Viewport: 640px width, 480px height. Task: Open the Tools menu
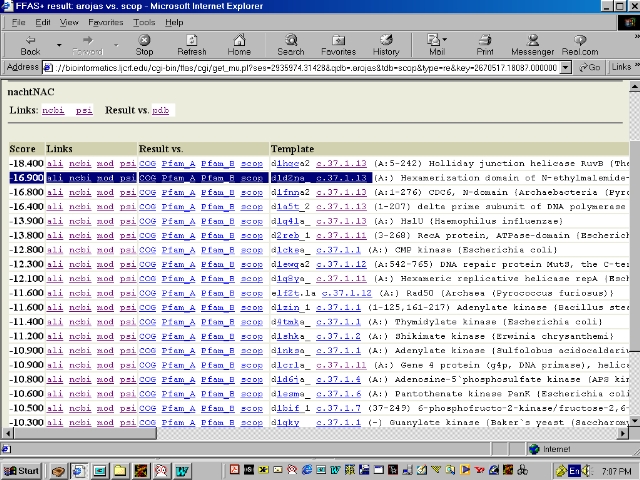[x=144, y=22]
